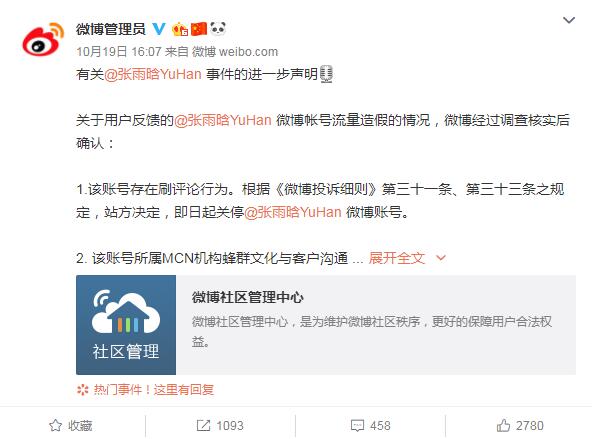This screenshot has width=592, height=439.
Task: Favorite the post with 收藏 star
Action: point(71,425)
